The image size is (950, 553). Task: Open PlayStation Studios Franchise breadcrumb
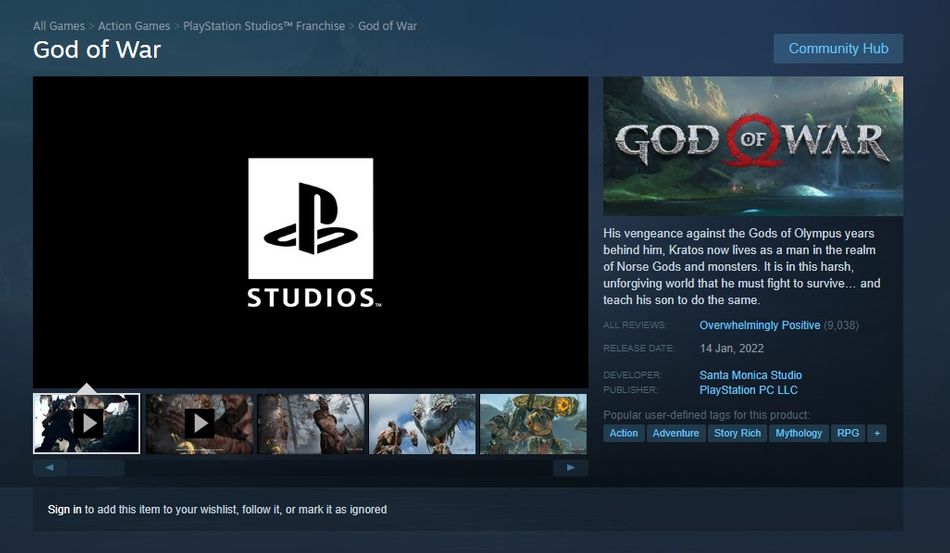point(264,26)
